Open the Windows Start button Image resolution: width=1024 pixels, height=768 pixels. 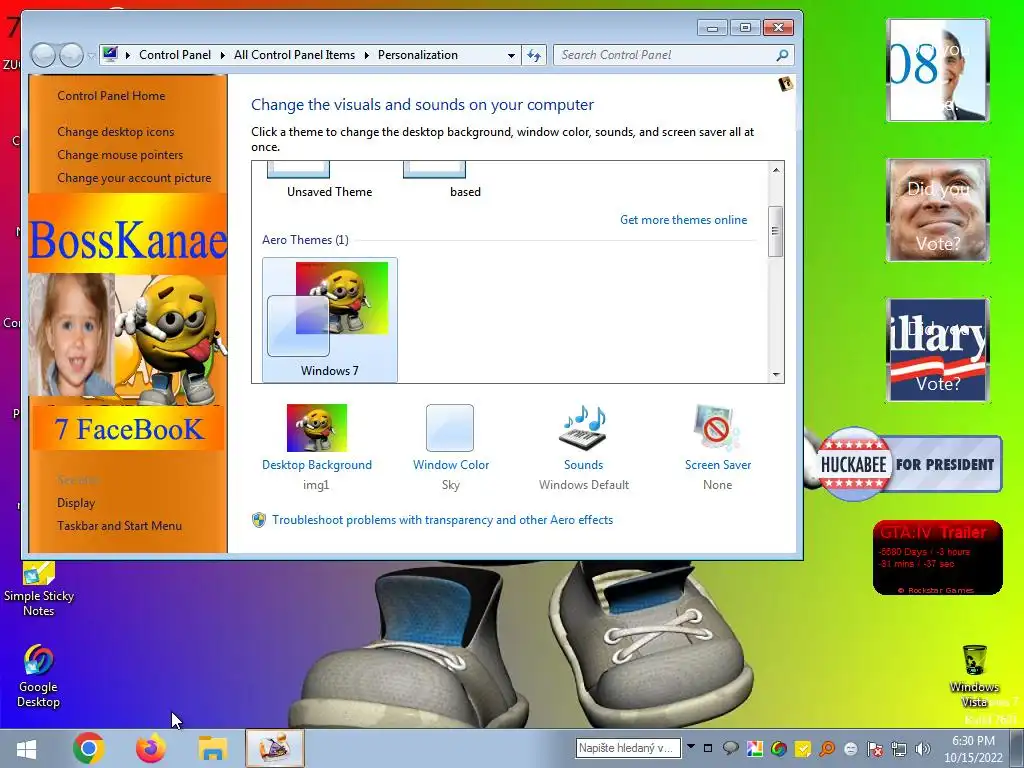point(26,748)
